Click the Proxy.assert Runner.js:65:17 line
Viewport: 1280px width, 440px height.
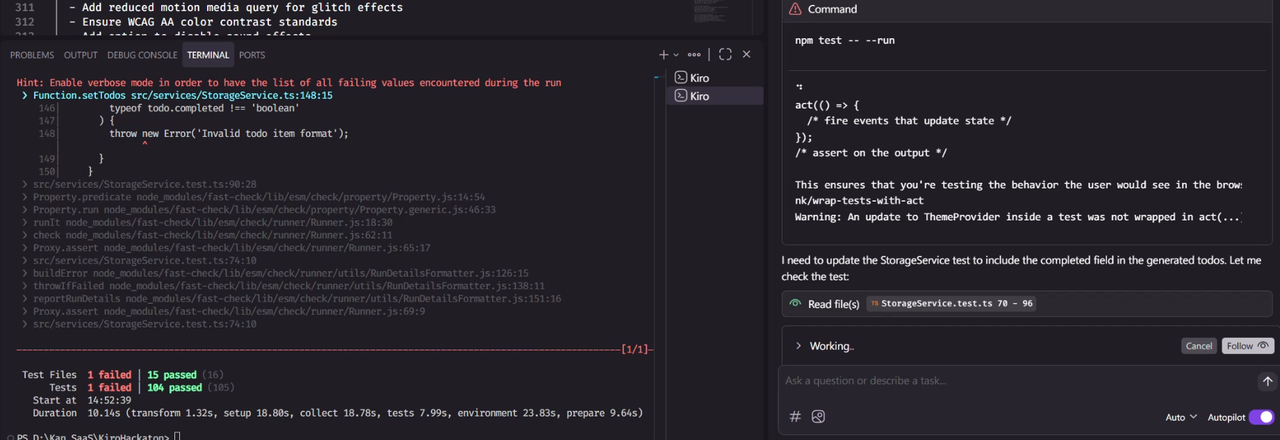click(232, 248)
